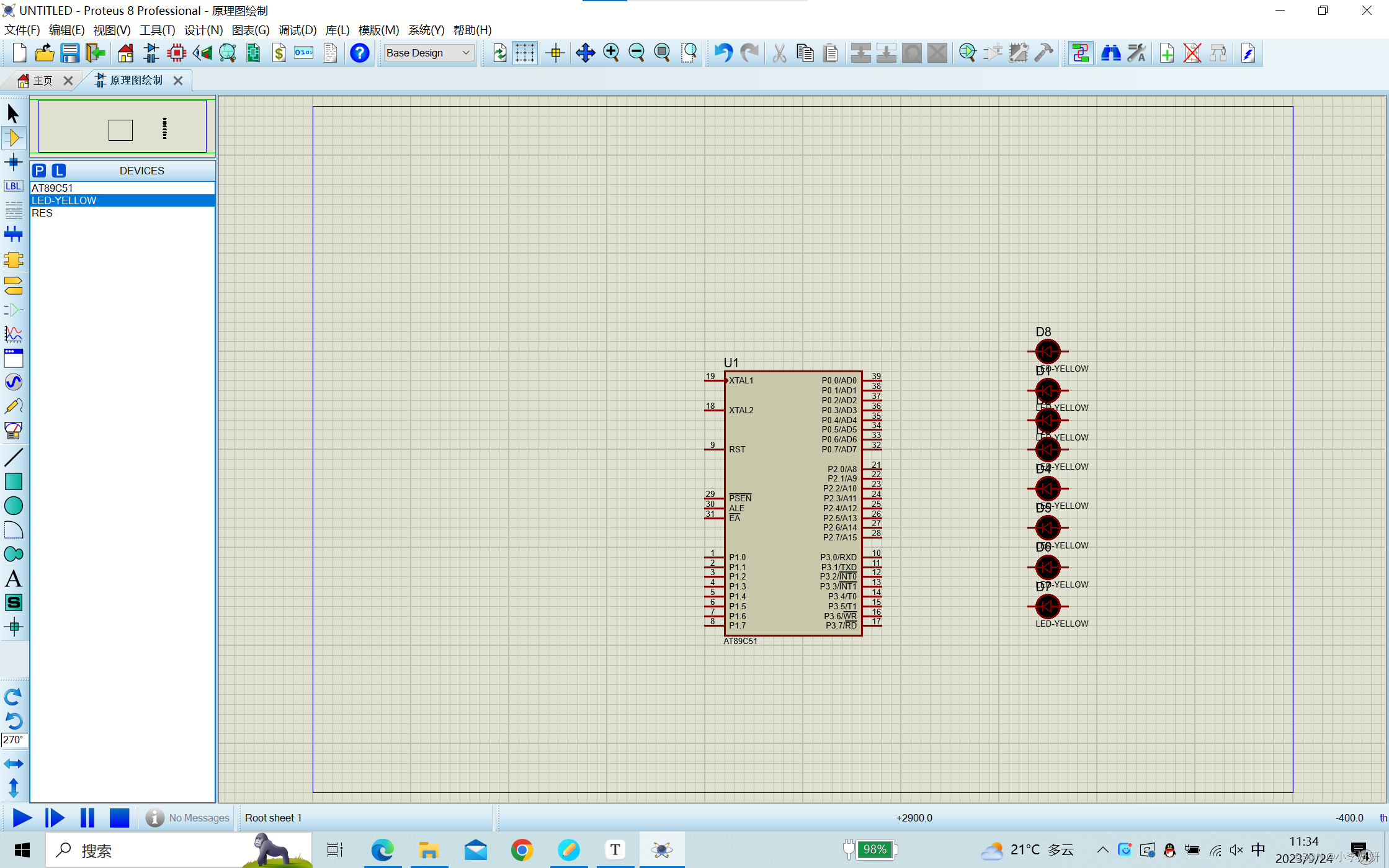Select the Virtual Instruments mode icon
Image resolution: width=1389 pixels, height=868 pixels.
coord(14,431)
